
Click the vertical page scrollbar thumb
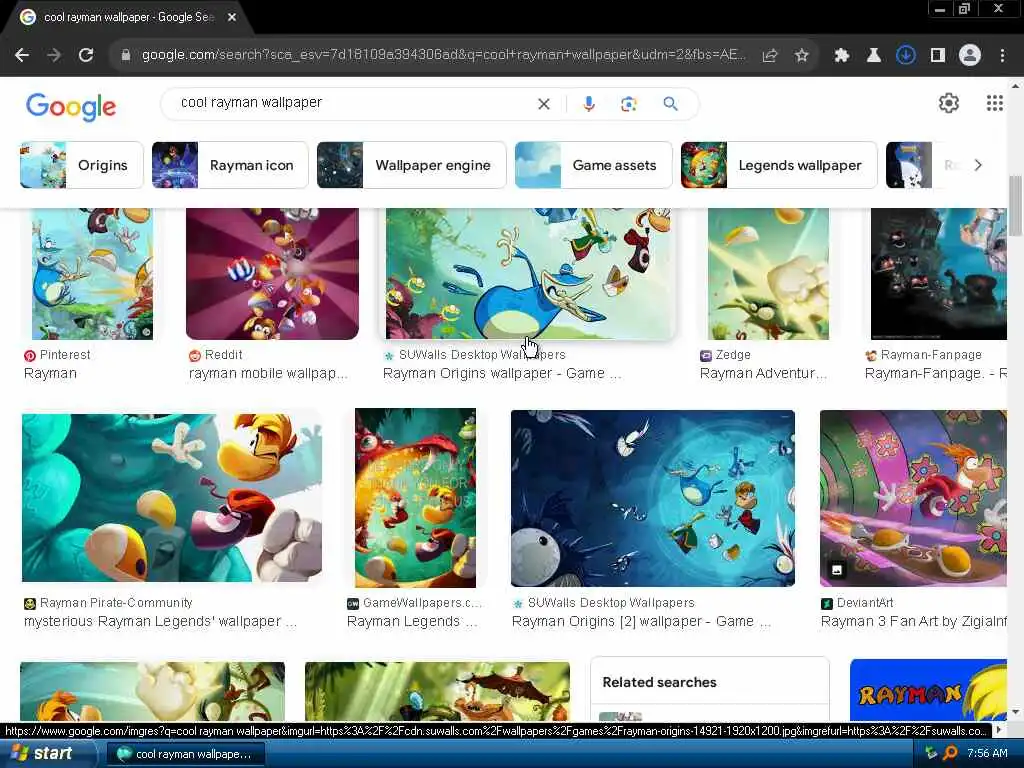1015,206
